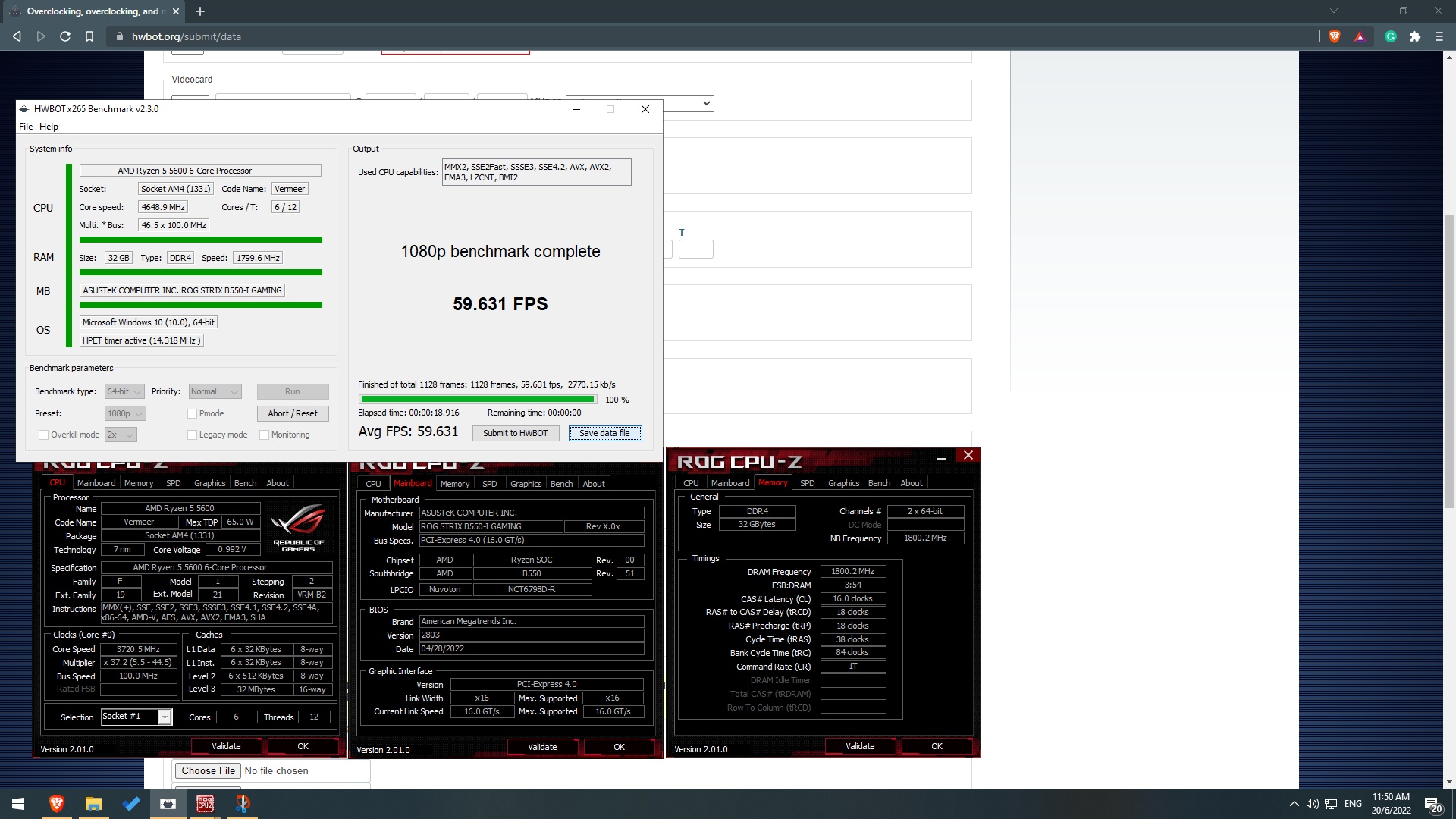Minimize the ROG CPU-Z Memory window
1456x819 pixels.
point(940,456)
